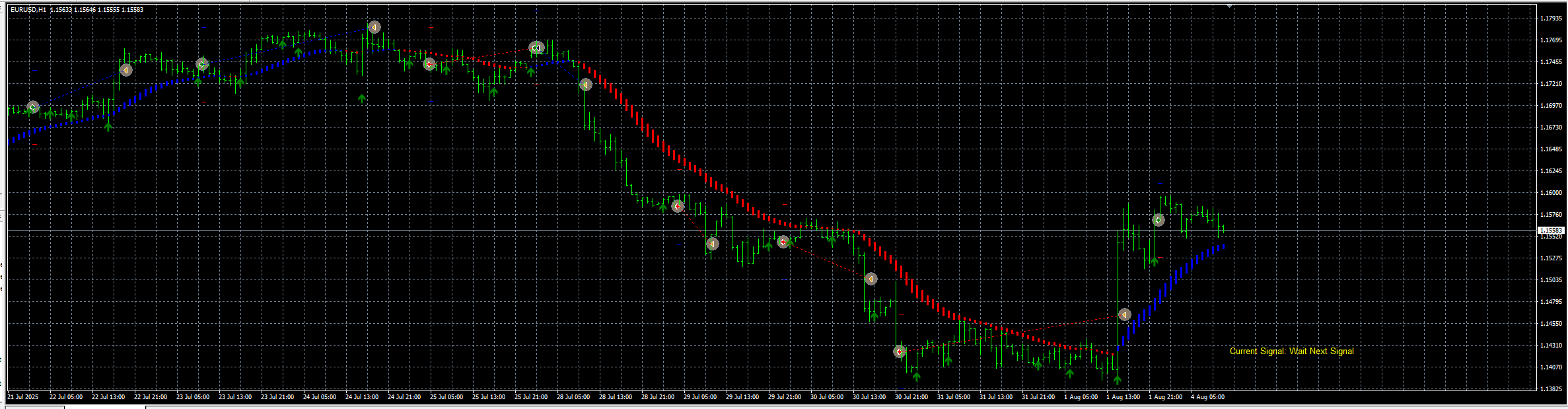
Task: Click time axis label 25 Jul 13:00
Action: 489,397
